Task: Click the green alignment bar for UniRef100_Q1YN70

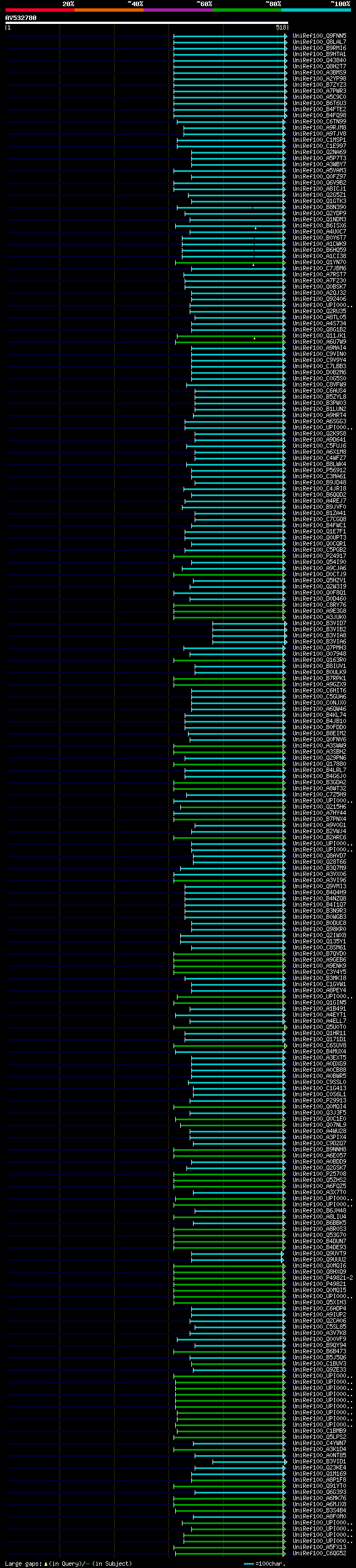Action: [230, 263]
